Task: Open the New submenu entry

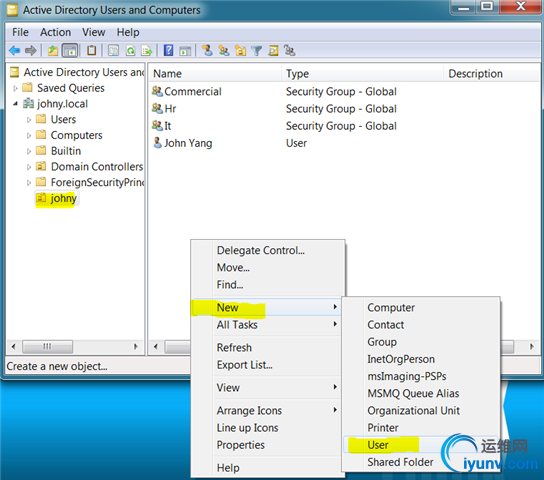Action: click(x=267, y=307)
